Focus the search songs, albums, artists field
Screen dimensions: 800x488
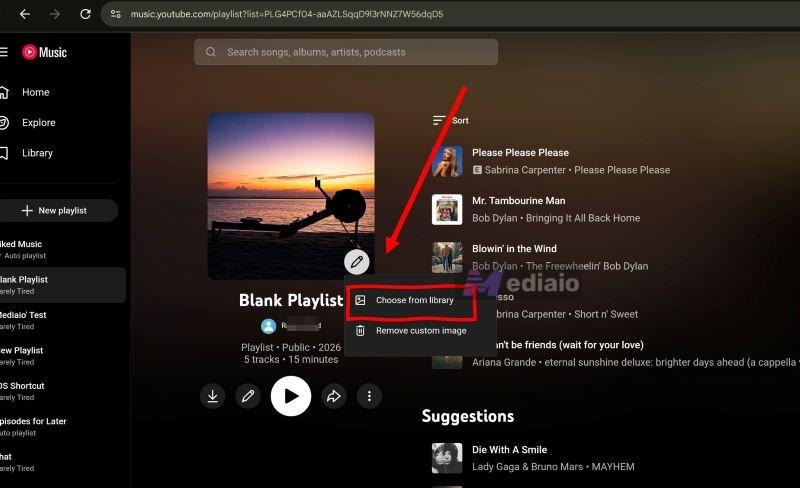point(346,52)
